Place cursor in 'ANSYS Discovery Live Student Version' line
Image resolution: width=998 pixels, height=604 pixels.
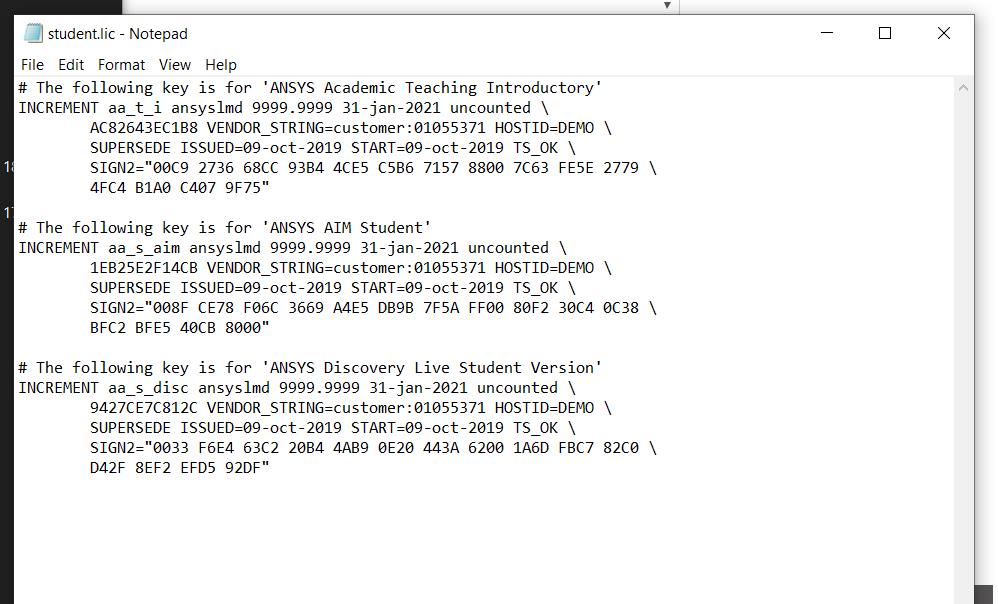[x=310, y=368]
